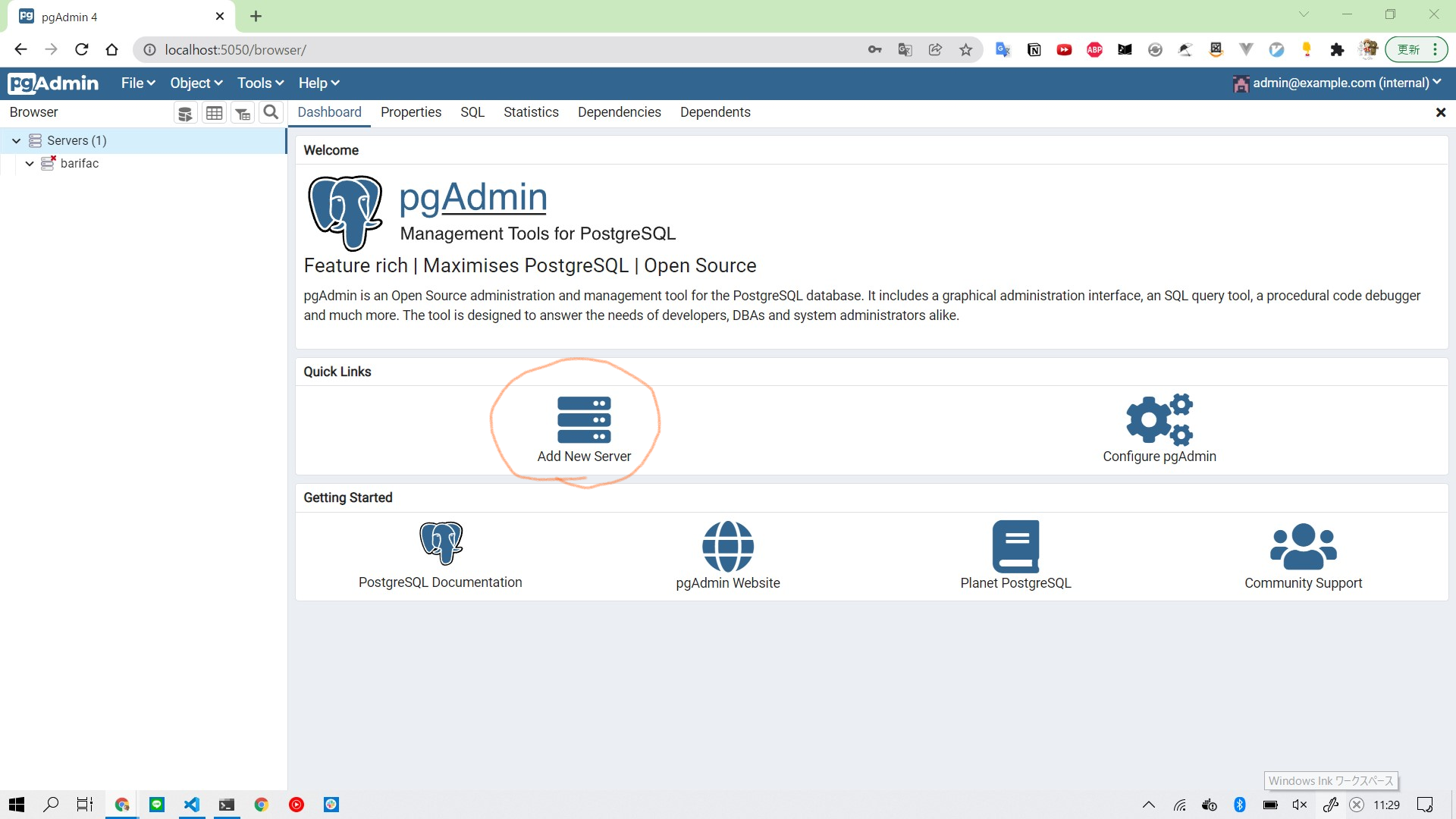The image size is (1456, 819).
Task: Select Servers (1) in browser tree
Action: click(77, 141)
